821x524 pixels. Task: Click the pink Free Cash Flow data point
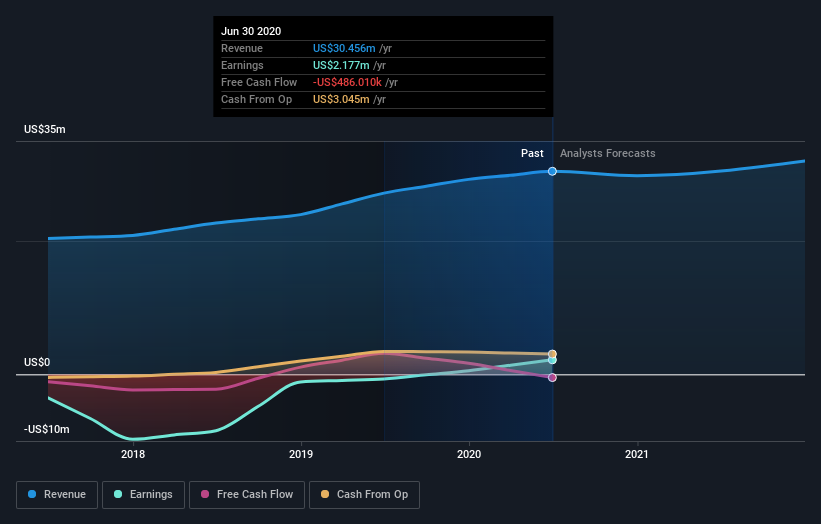click(x=552, y=377)
